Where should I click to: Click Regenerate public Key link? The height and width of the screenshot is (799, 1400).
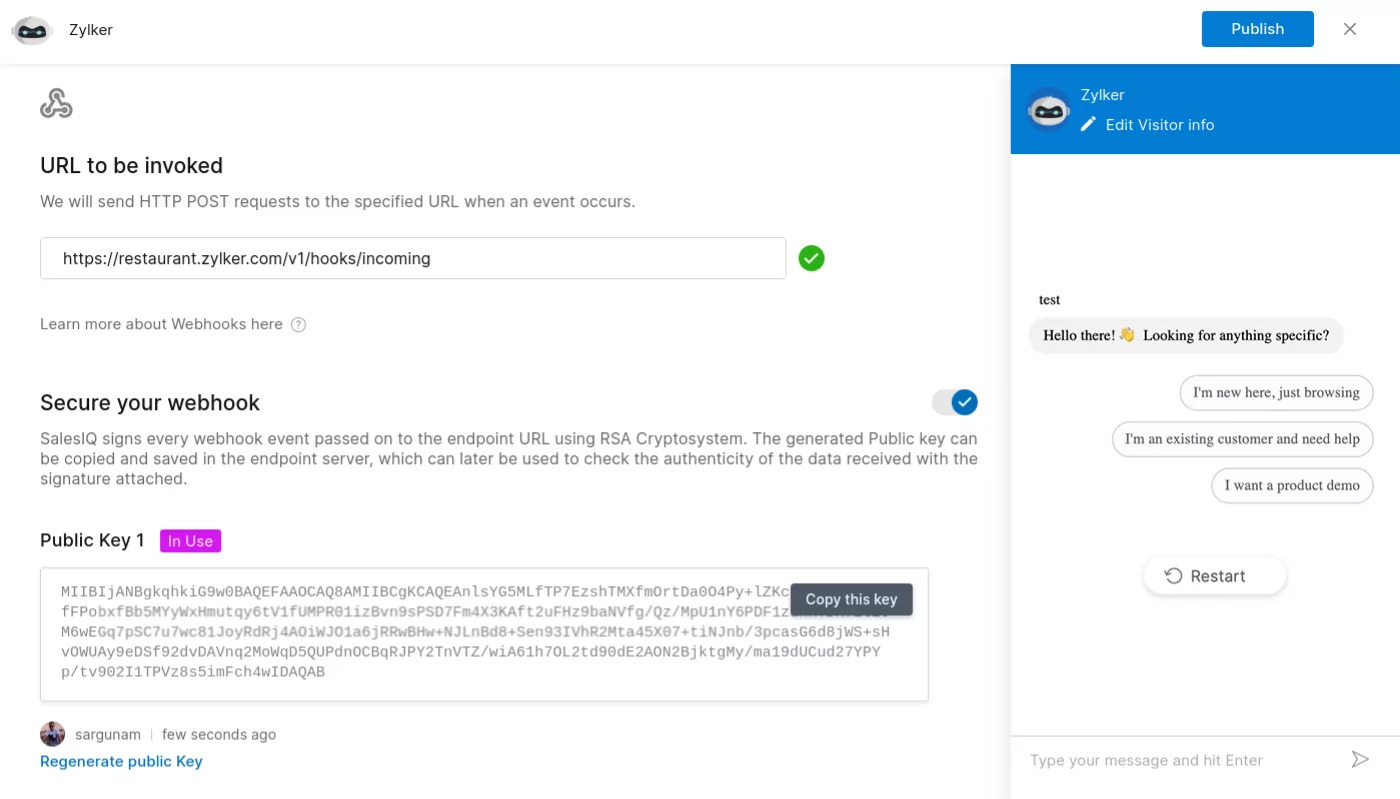pos(121,761)
